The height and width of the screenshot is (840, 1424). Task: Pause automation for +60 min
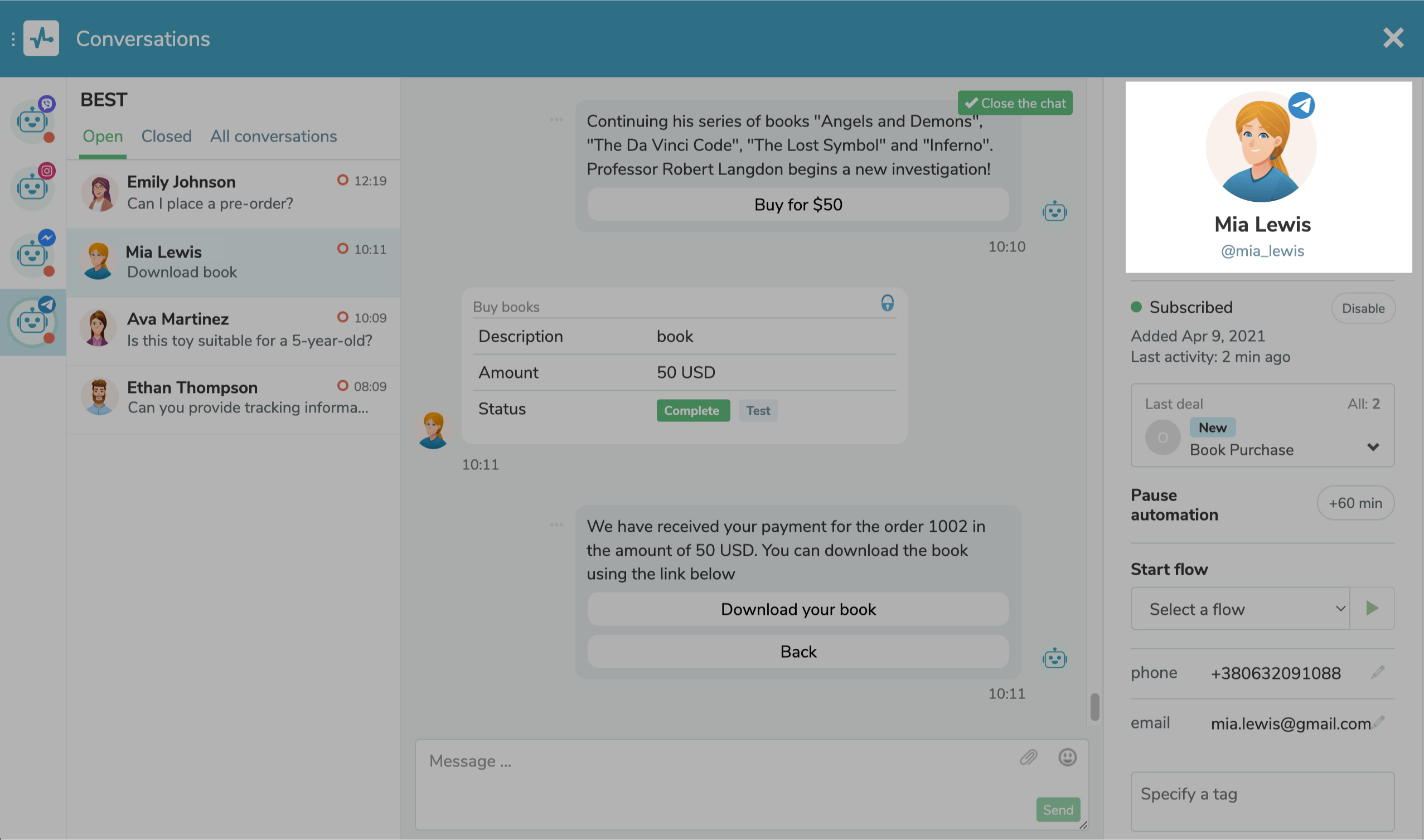(1355, 503)
